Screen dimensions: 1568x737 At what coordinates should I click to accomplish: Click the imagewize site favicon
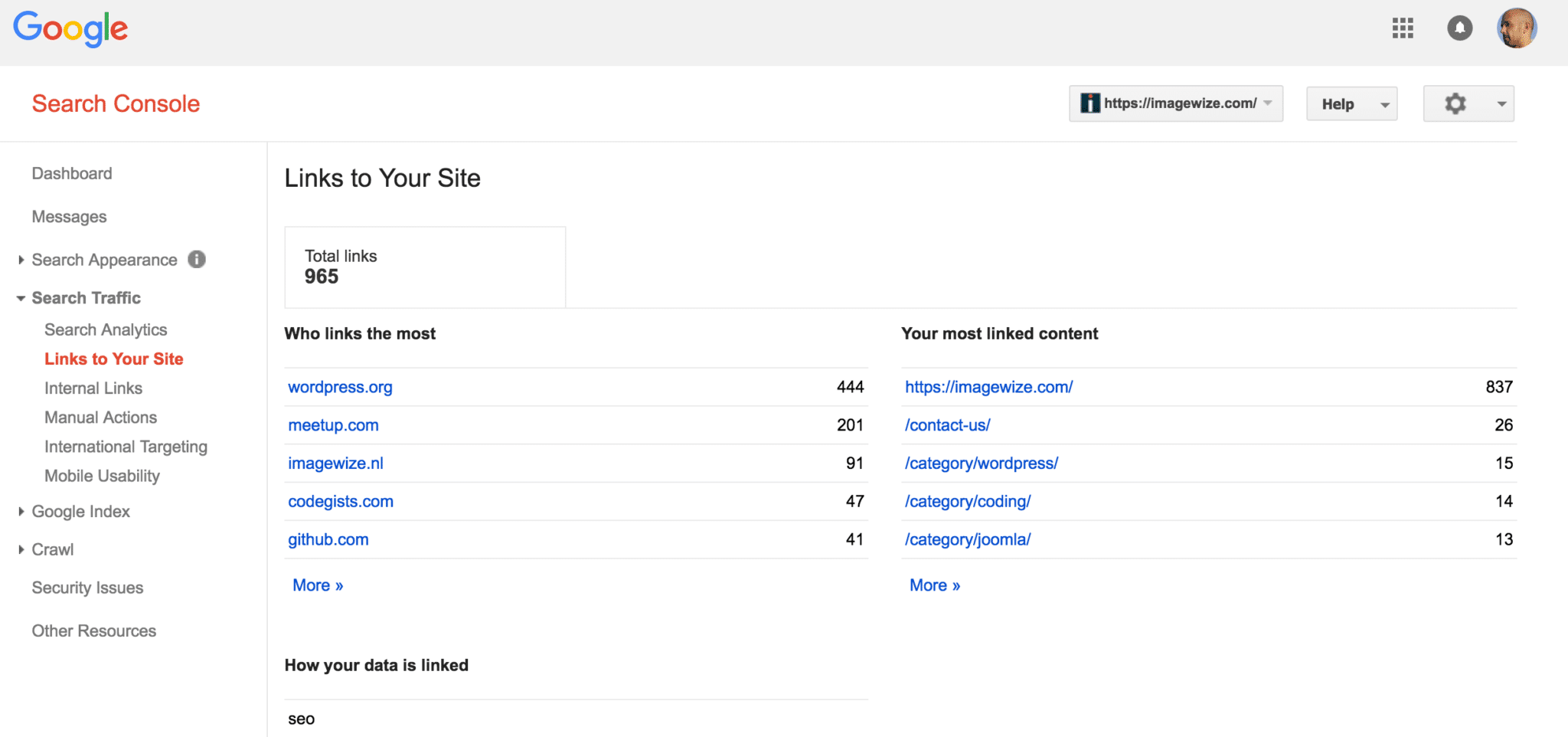pos(1090,103)
